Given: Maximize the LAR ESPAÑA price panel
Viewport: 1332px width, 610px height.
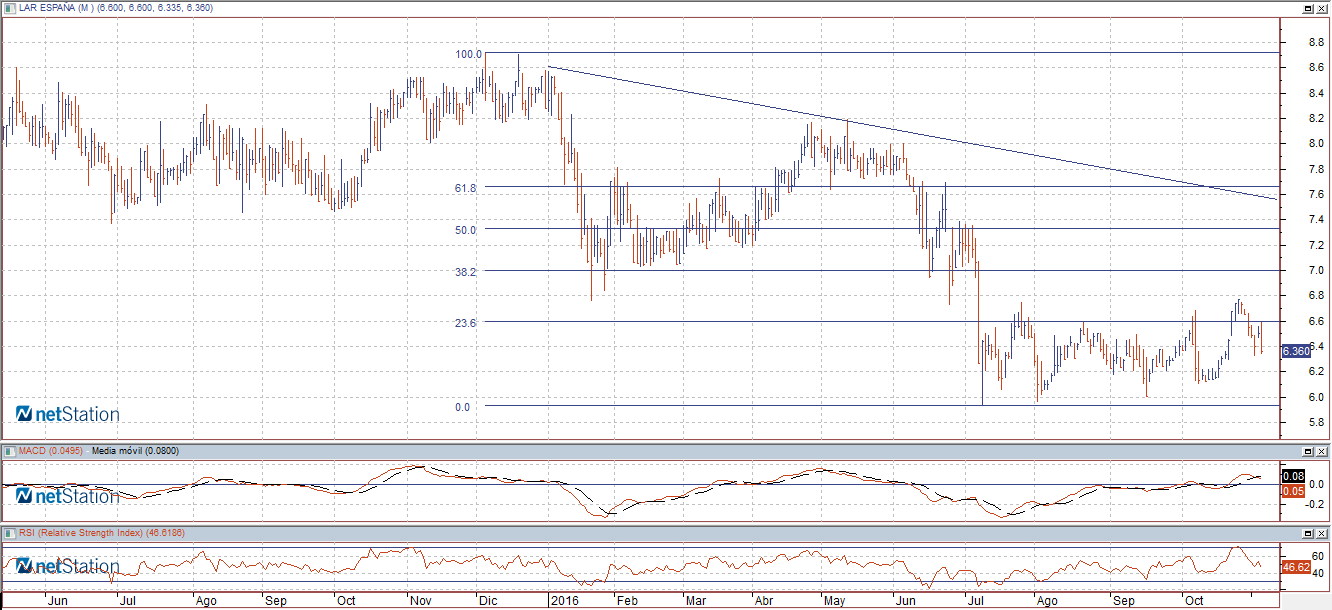Looking at the screenshot, I should tap(1306, 8).
